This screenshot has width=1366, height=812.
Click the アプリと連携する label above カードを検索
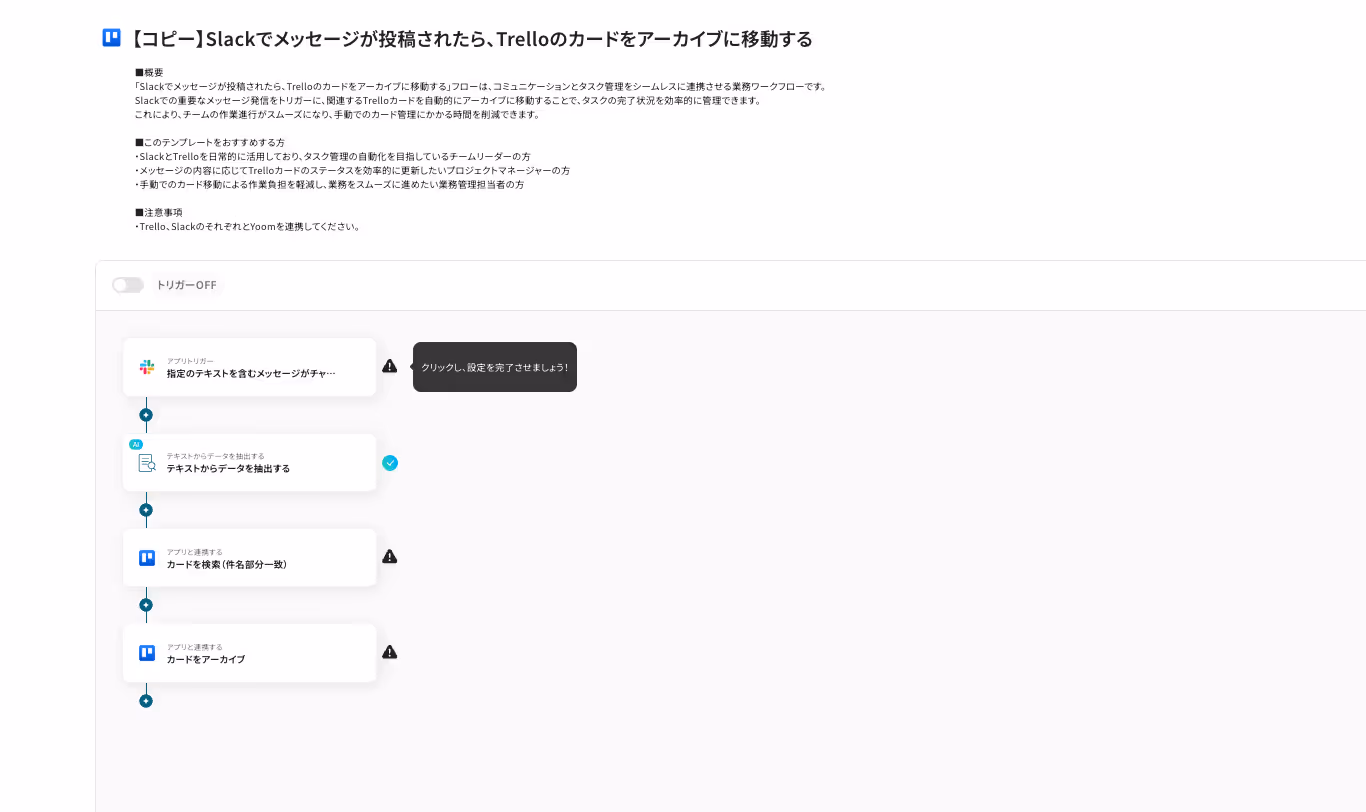click(195, 552)
